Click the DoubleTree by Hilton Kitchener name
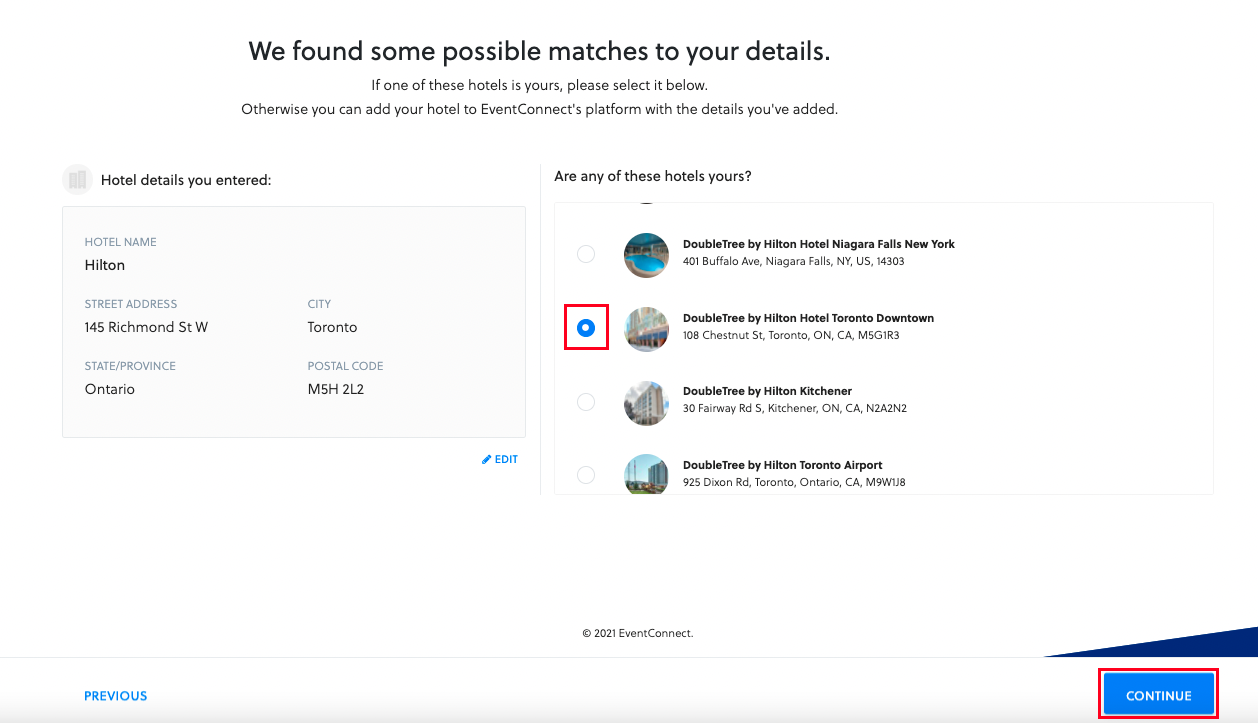This screenshot has height=723, width=1258. tap(767, 391)
